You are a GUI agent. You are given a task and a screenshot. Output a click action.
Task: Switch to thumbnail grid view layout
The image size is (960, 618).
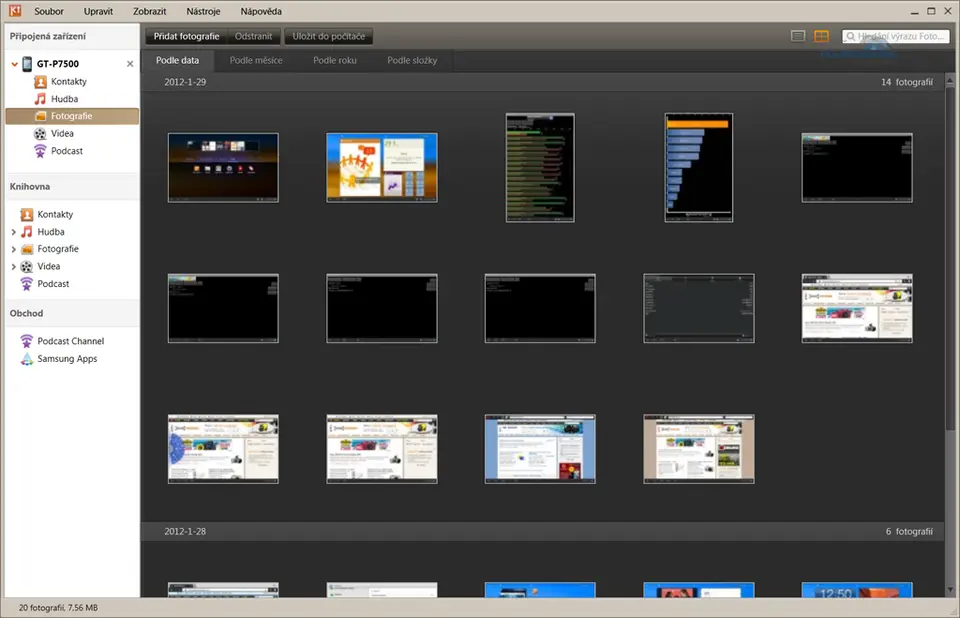pyautogui.click(x=821, y=37)
